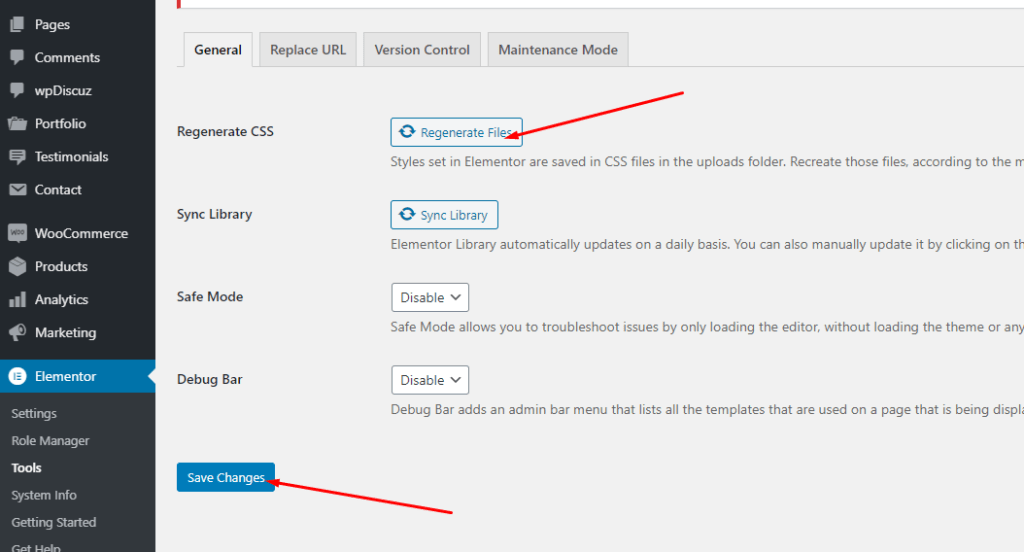This screenshot has height=552, width=1024.
Task: Switch to the General tab
Action: [x=217, y=50]
